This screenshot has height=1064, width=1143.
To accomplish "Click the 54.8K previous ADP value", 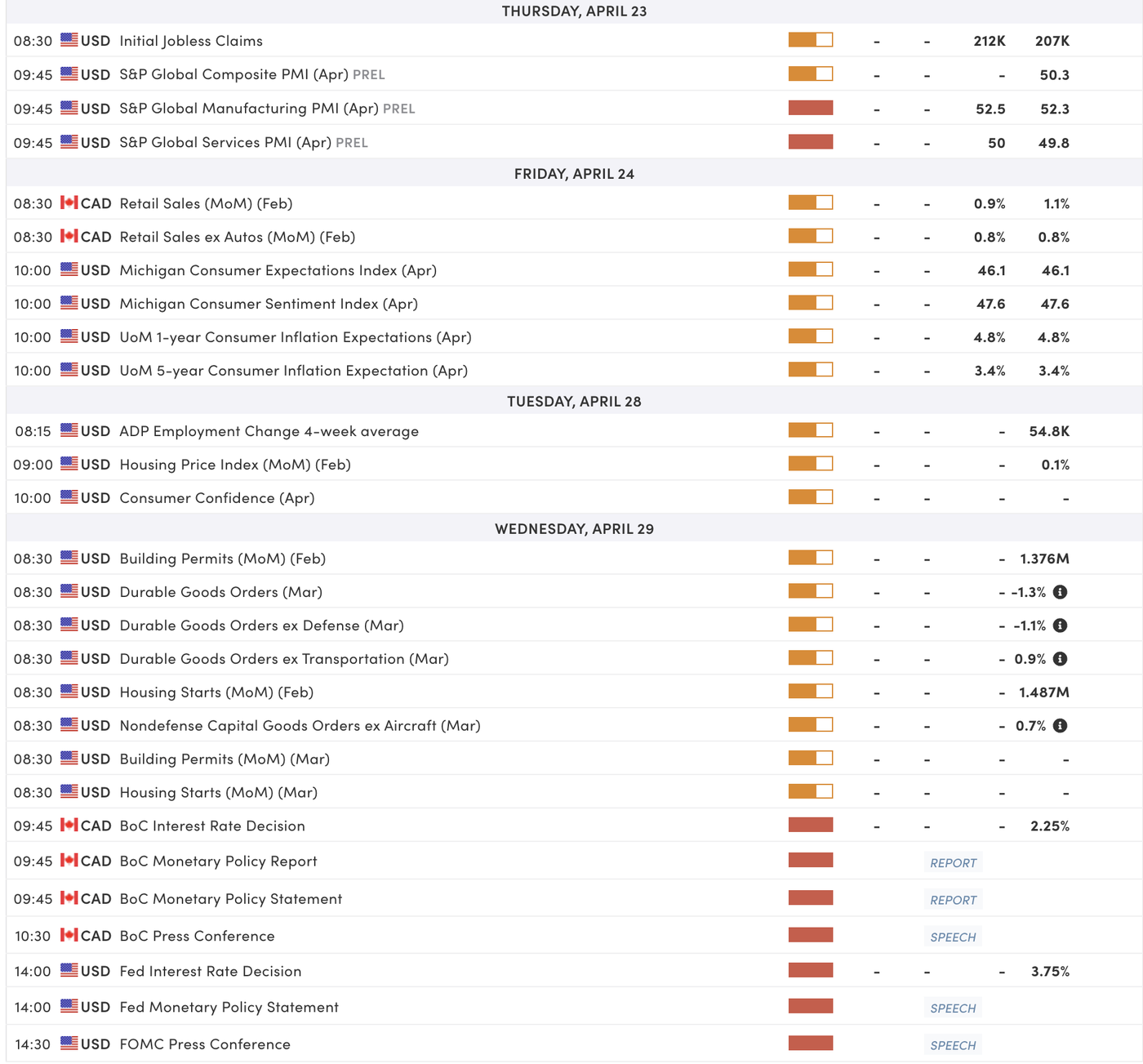I will [x=1049, y=431].
